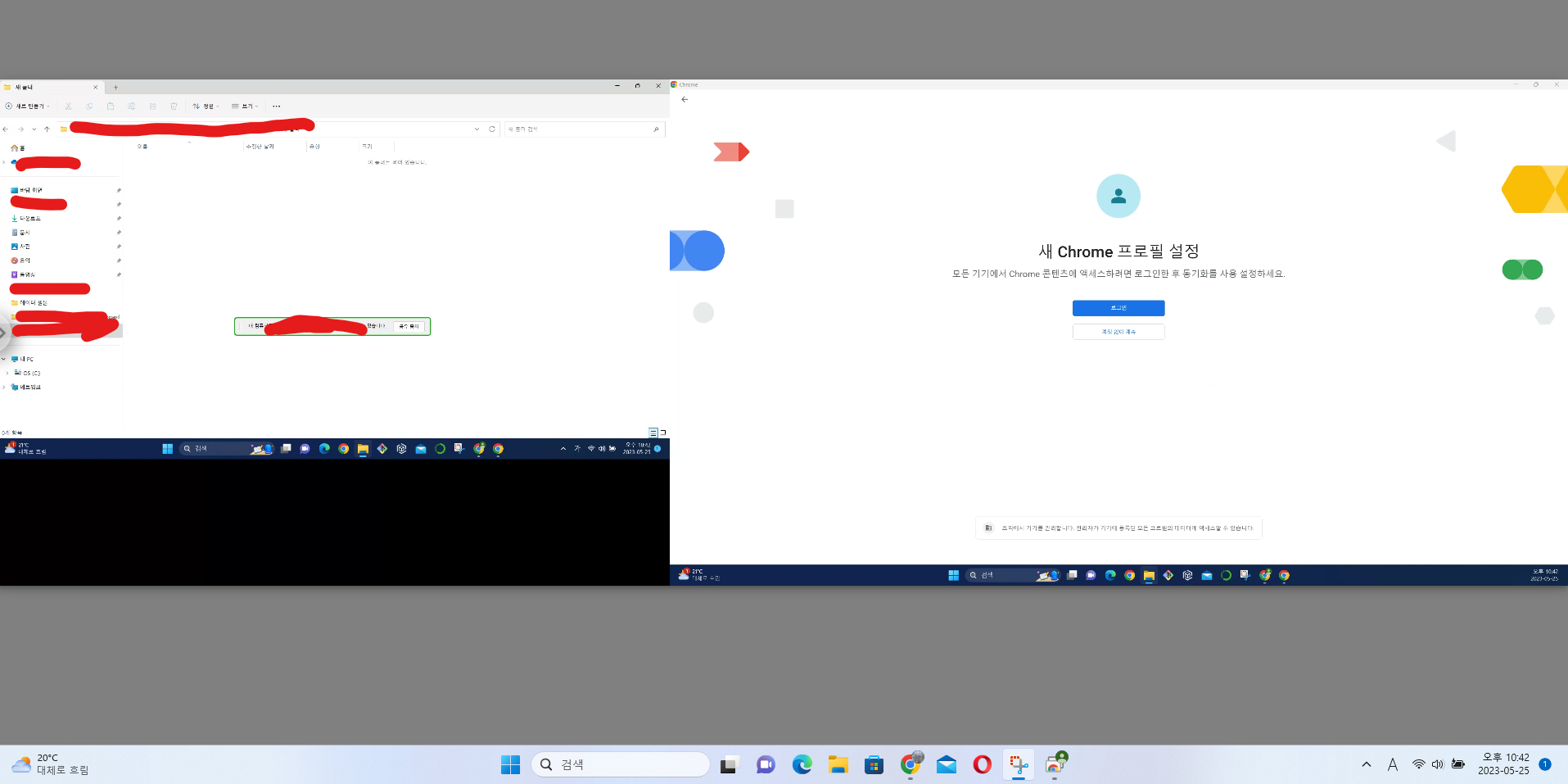Collapse the 내 PC tree node in Explorer sidebar
1568x784 pixels.
(x=4, y=359)
